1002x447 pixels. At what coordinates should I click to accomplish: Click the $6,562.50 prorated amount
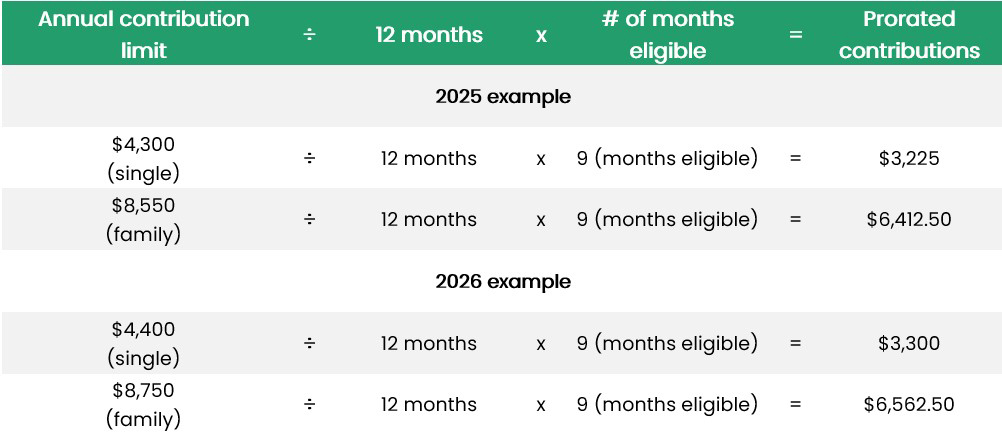909,405
